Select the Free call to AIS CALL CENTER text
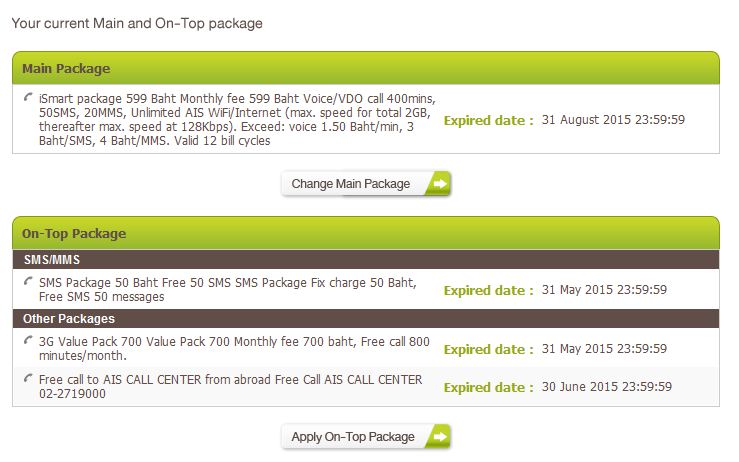 coord(230,386)
